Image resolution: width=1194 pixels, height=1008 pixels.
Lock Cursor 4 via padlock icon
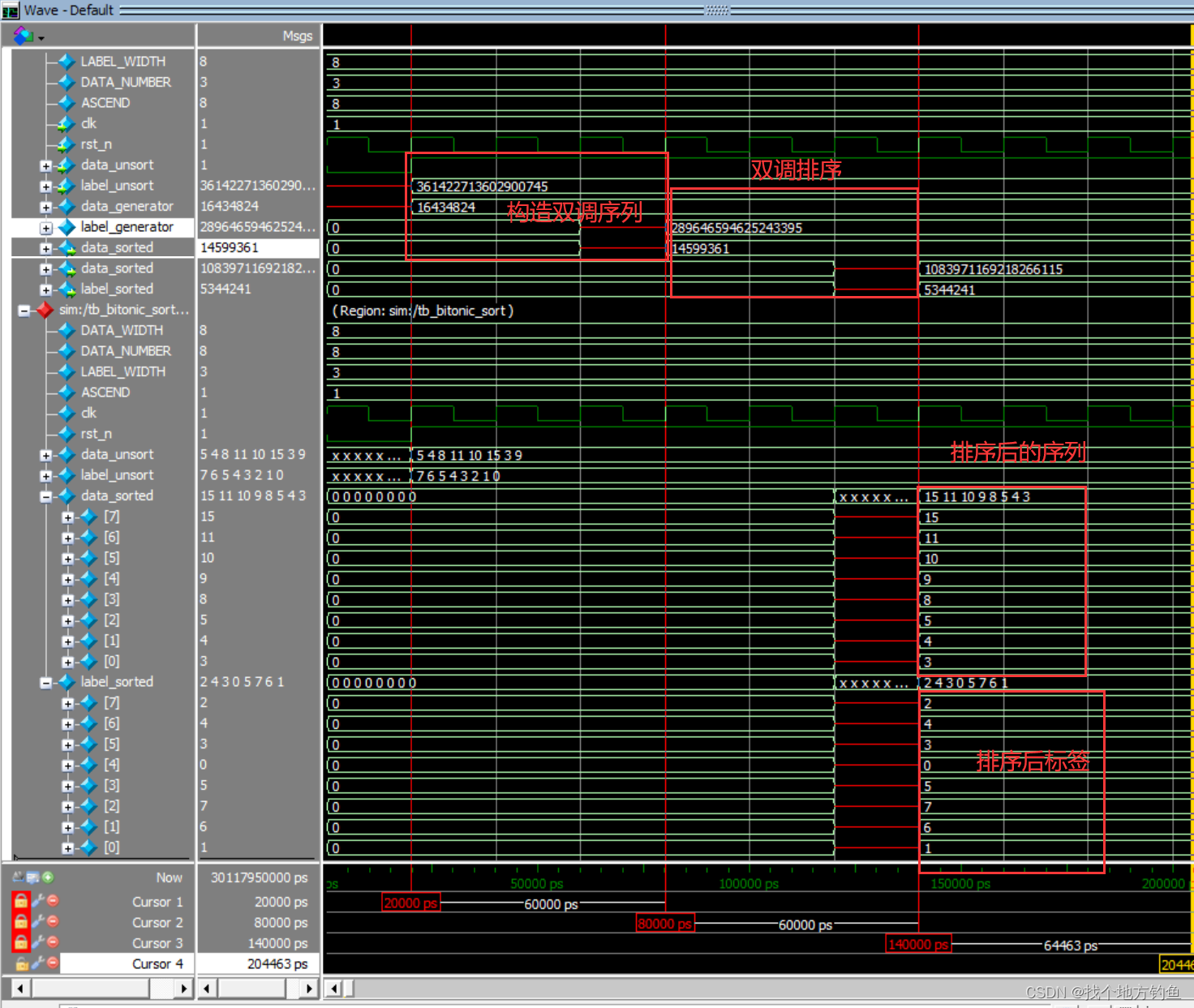coord(21,963)
